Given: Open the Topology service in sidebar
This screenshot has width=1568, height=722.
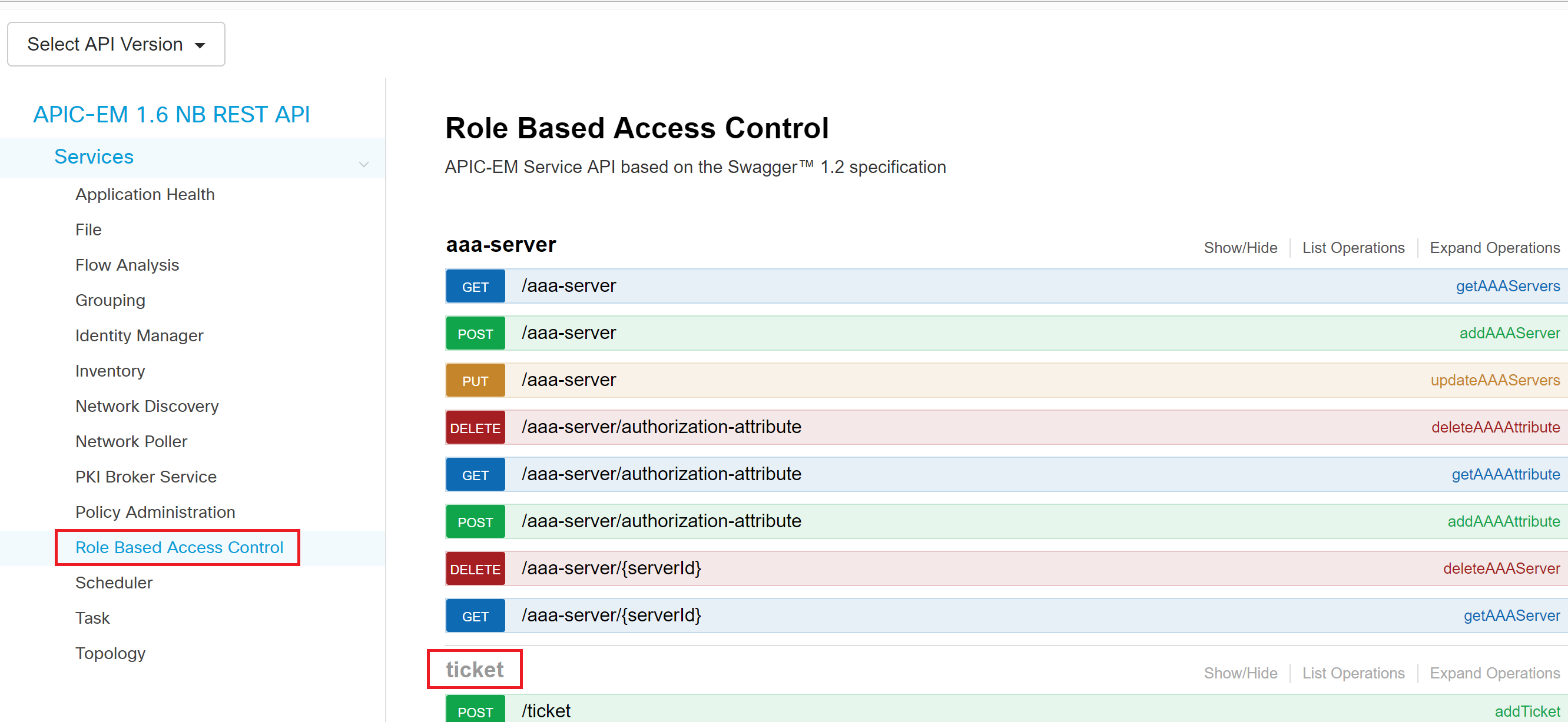Looking at the screenshot, I should (110, 653).
